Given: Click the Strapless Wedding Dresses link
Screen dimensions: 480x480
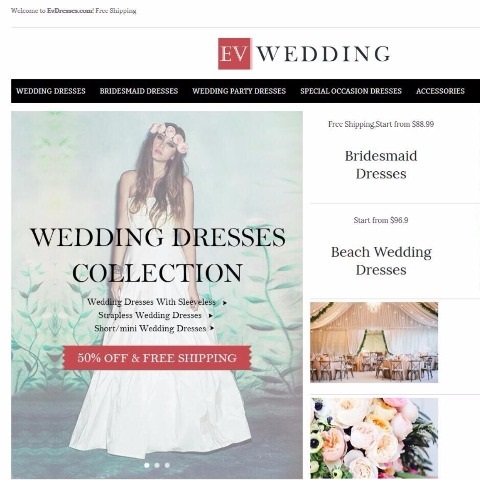Looking at the screenshot, I should pos(150,315).
